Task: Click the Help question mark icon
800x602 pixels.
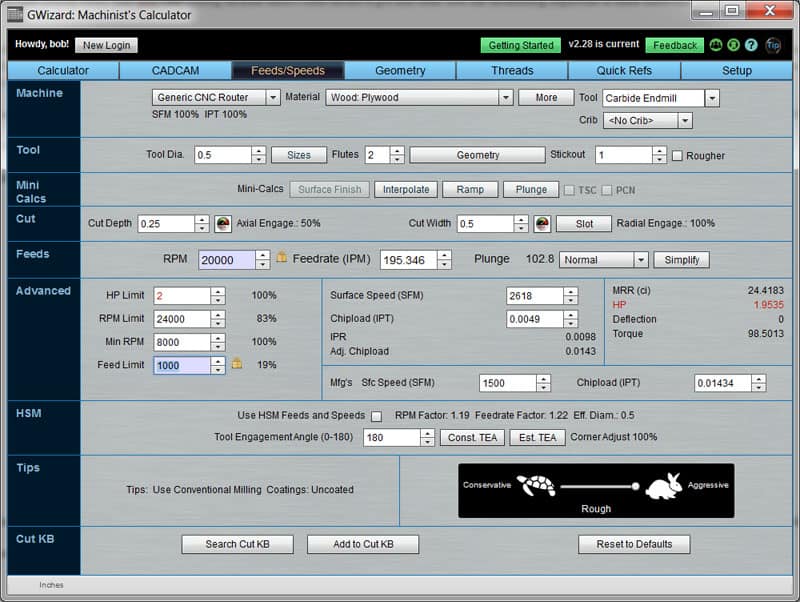Action: click(751, 46)
